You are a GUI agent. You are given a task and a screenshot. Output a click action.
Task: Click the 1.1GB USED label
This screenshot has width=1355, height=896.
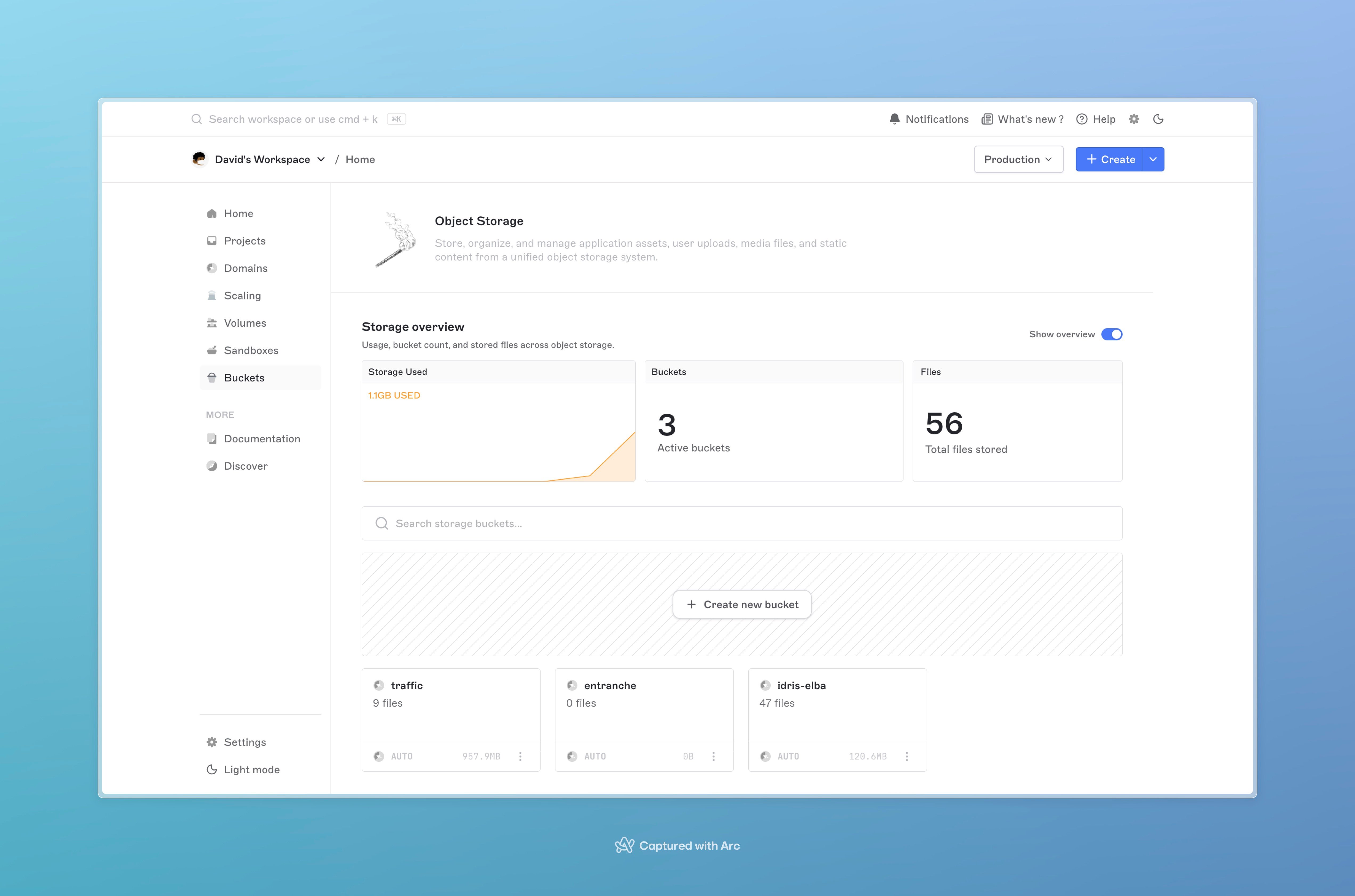pos(394,396)
